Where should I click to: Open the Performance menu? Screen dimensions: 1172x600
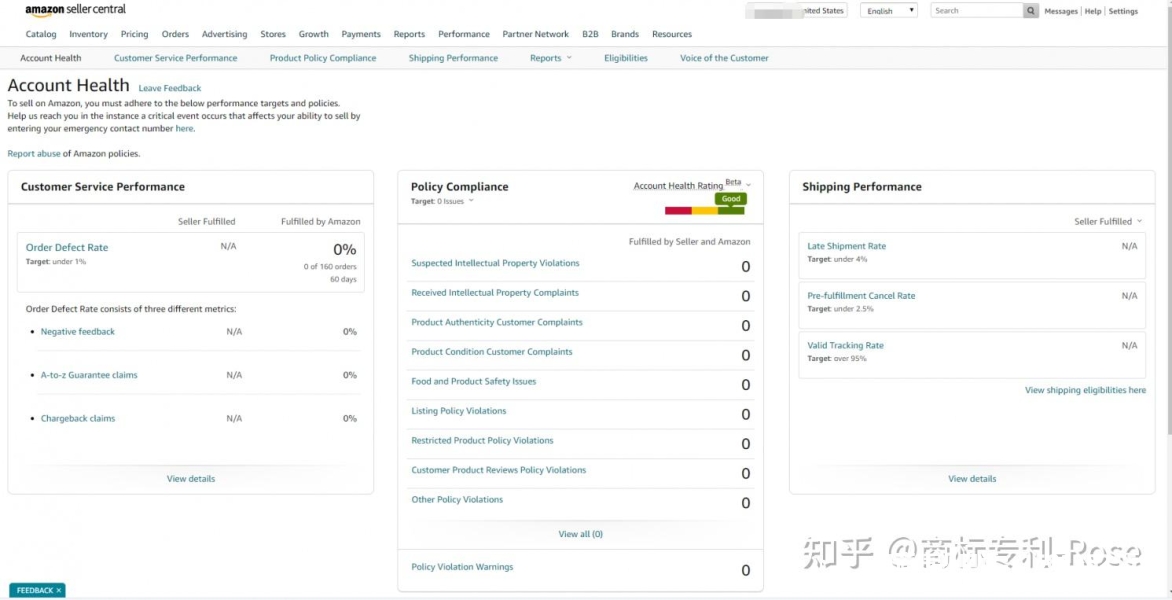464,34
